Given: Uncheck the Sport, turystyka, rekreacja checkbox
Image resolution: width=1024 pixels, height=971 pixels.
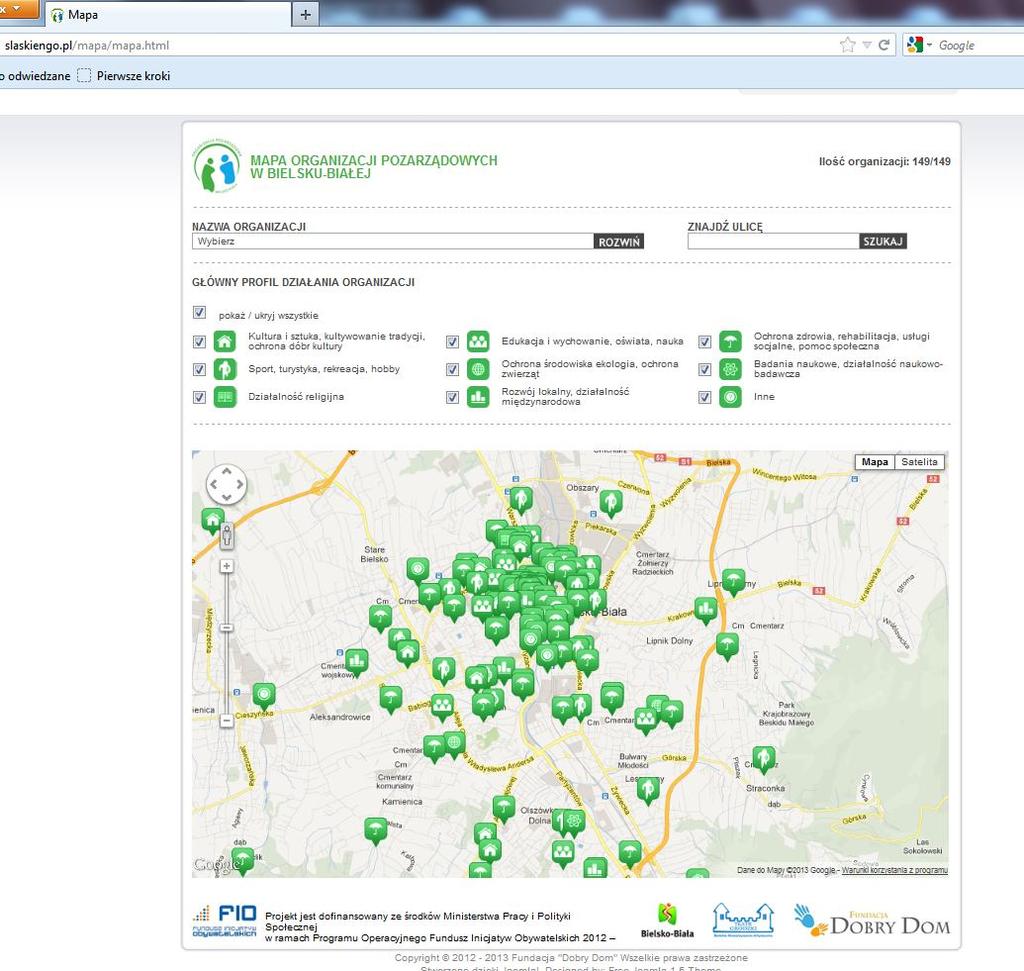Looking at the screenshot, I should pos(199,370).
